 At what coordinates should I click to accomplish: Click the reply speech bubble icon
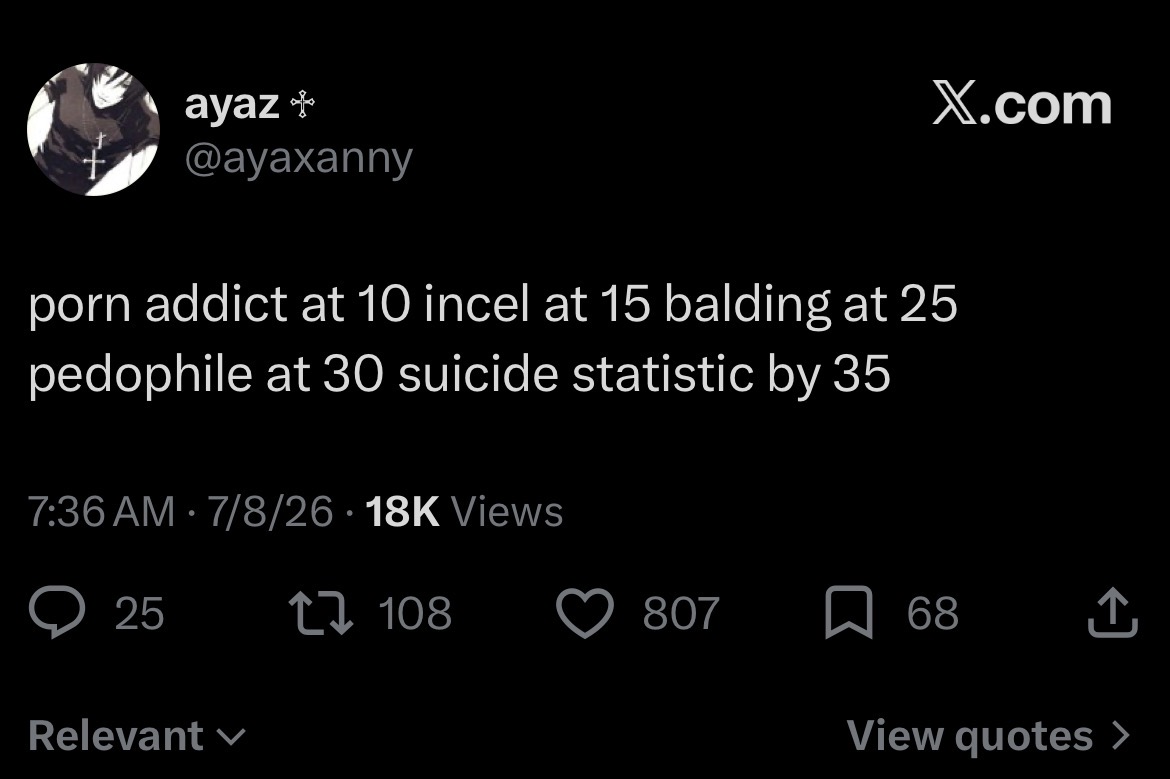[x=57, y=612]
